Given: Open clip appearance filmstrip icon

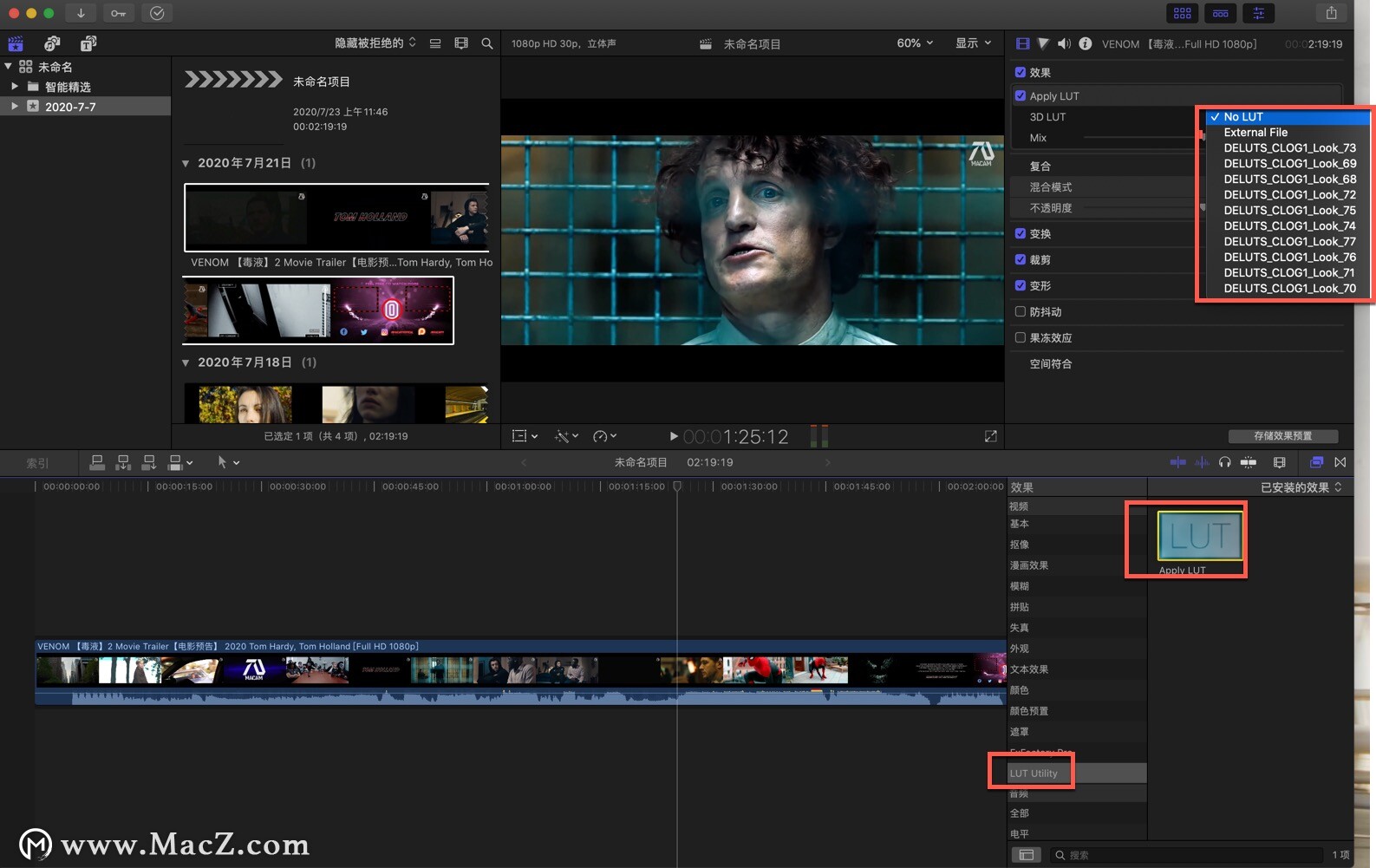Looking at the screenshot, I should 461,43.
